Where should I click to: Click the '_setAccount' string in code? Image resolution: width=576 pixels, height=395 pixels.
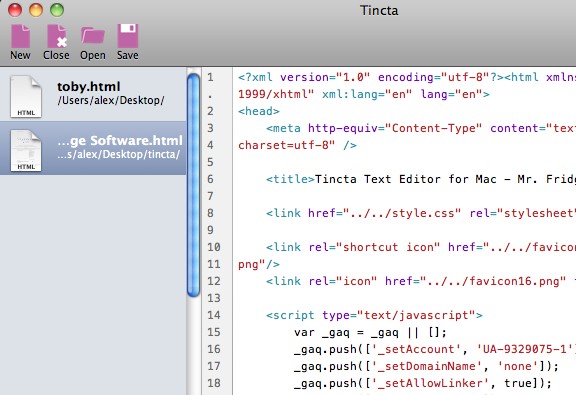tap(416, 349)
